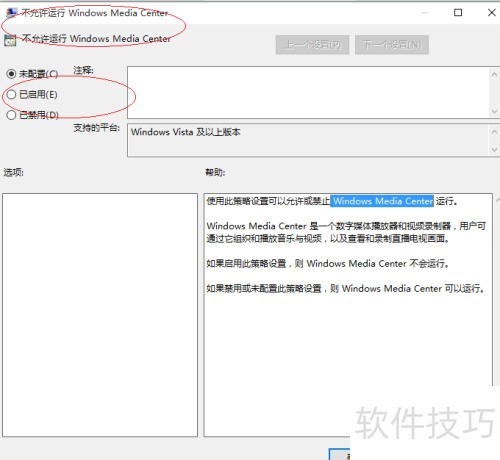Click the help line '如果启用此策略设置'
The width and height of the screenshot is (500, 460).
point(328,264)
